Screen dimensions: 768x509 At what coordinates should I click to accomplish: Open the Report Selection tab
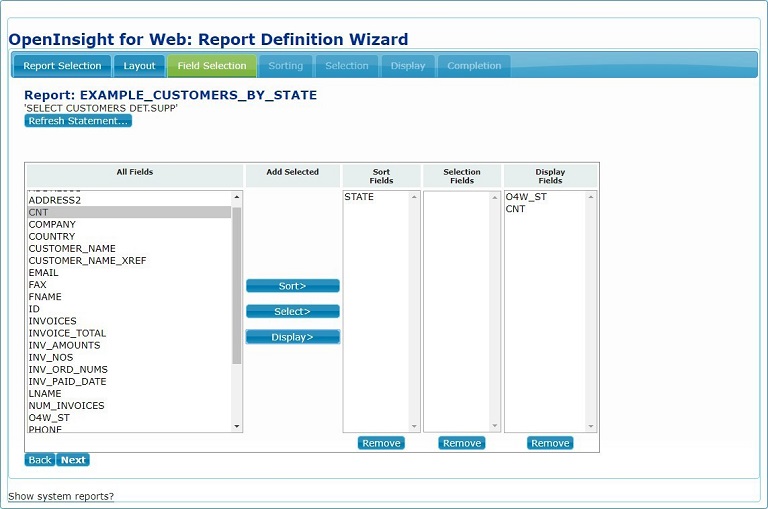tap(62, 66)
